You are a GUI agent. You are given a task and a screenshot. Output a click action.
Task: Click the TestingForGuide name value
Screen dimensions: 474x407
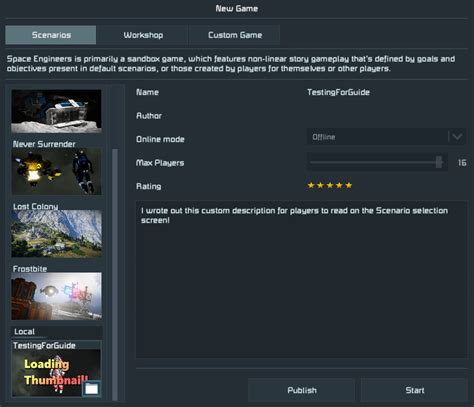click(338, 92)
